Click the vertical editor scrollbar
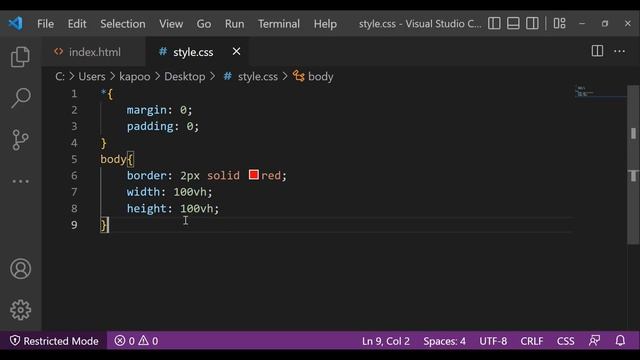This screenshot has height=360, width=640. coord(633,165)
